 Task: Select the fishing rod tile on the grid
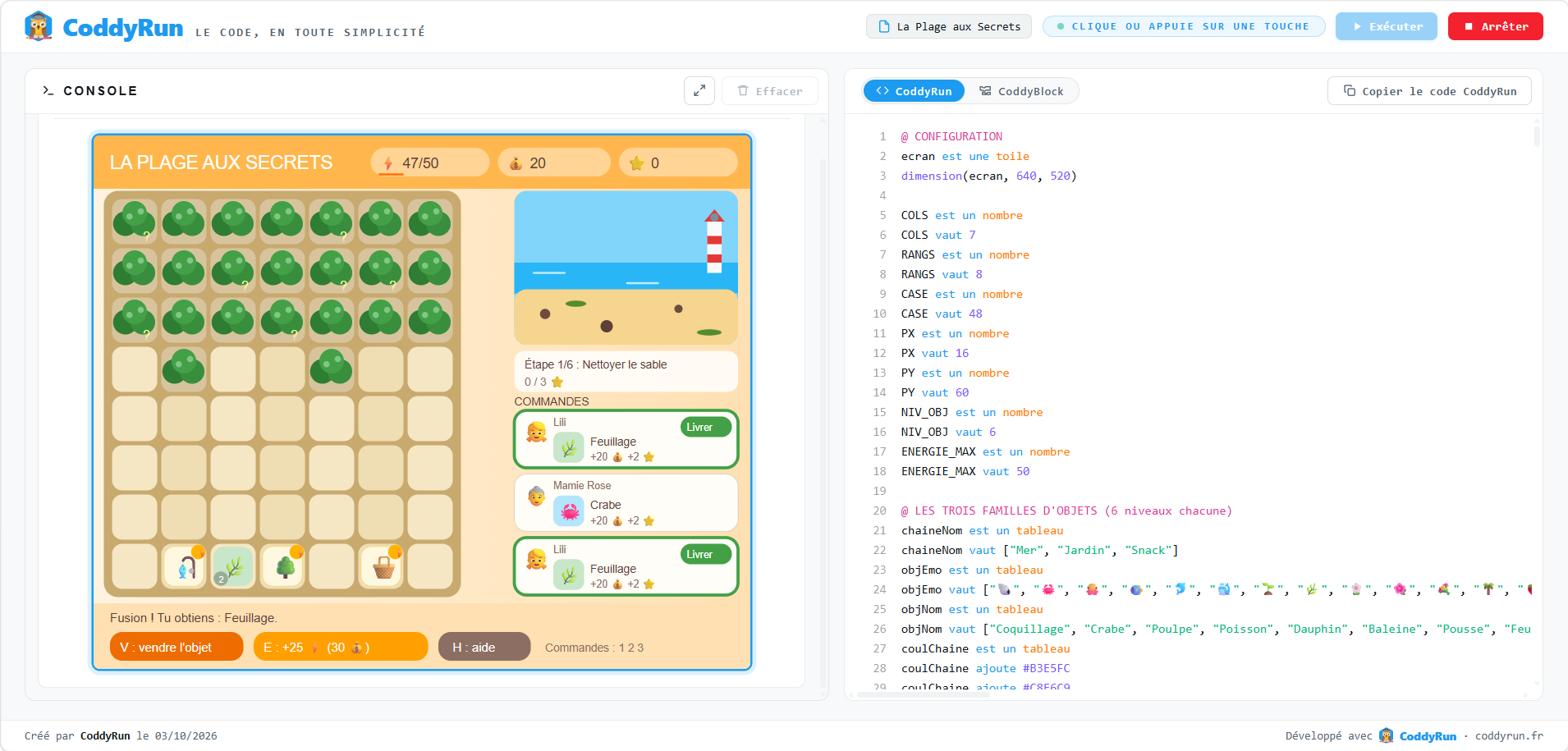184,566
